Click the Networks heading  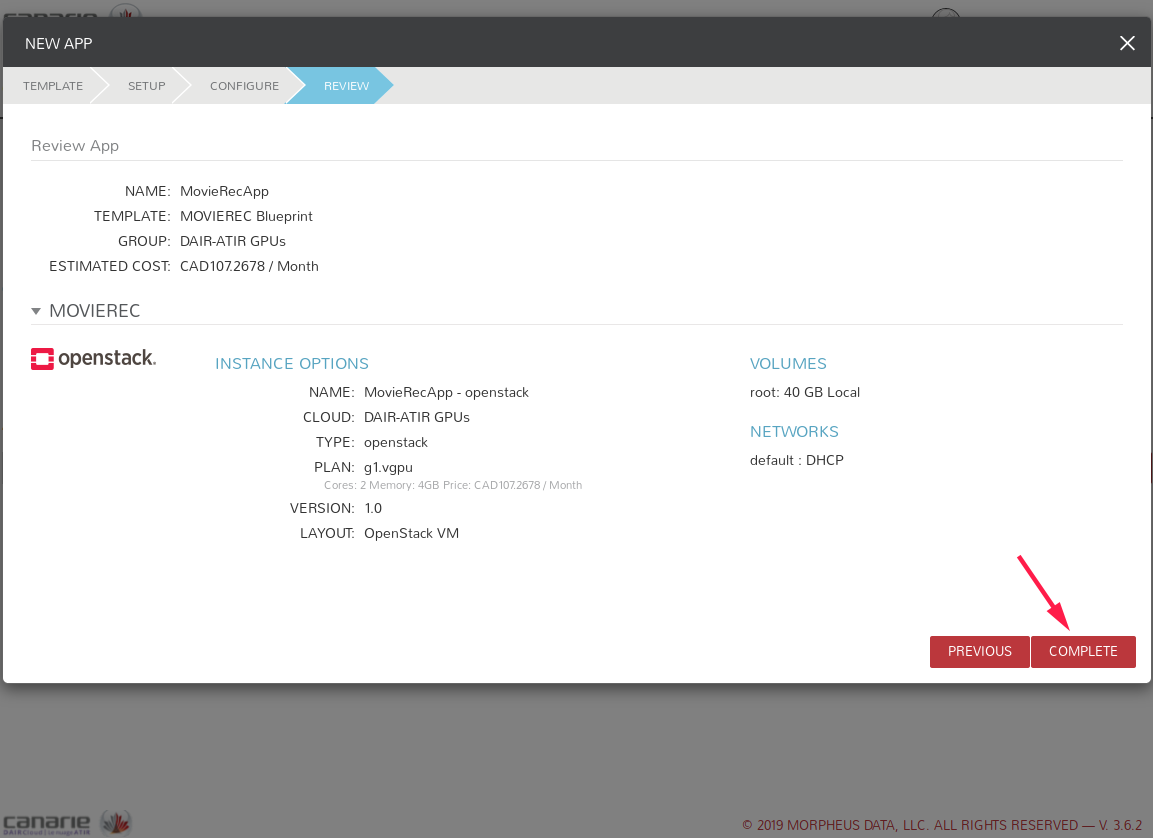794,432
